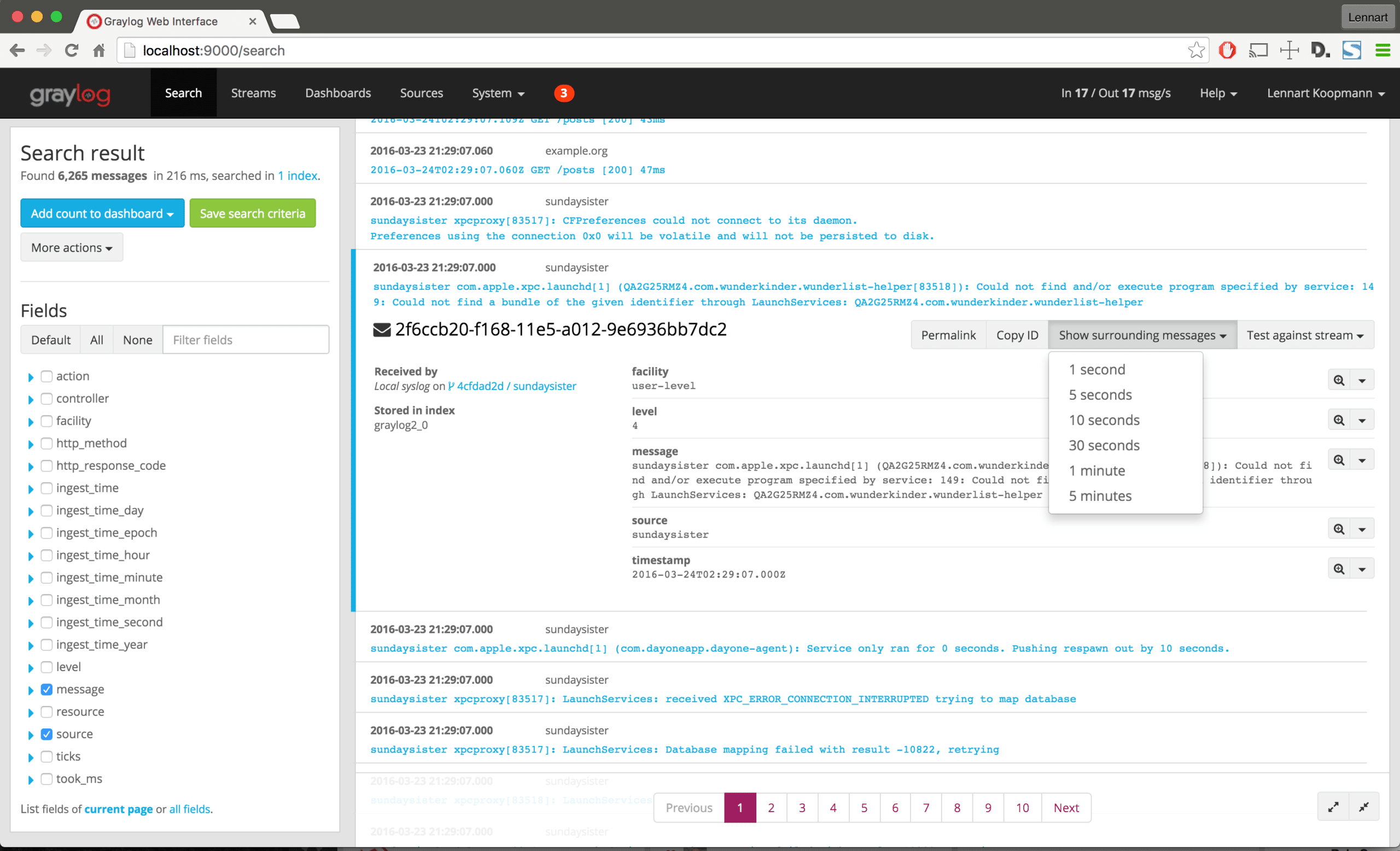Click the expand arrows icon at bottom right
Viewport: 1400px width, 851px height.
pos(1332,807)
